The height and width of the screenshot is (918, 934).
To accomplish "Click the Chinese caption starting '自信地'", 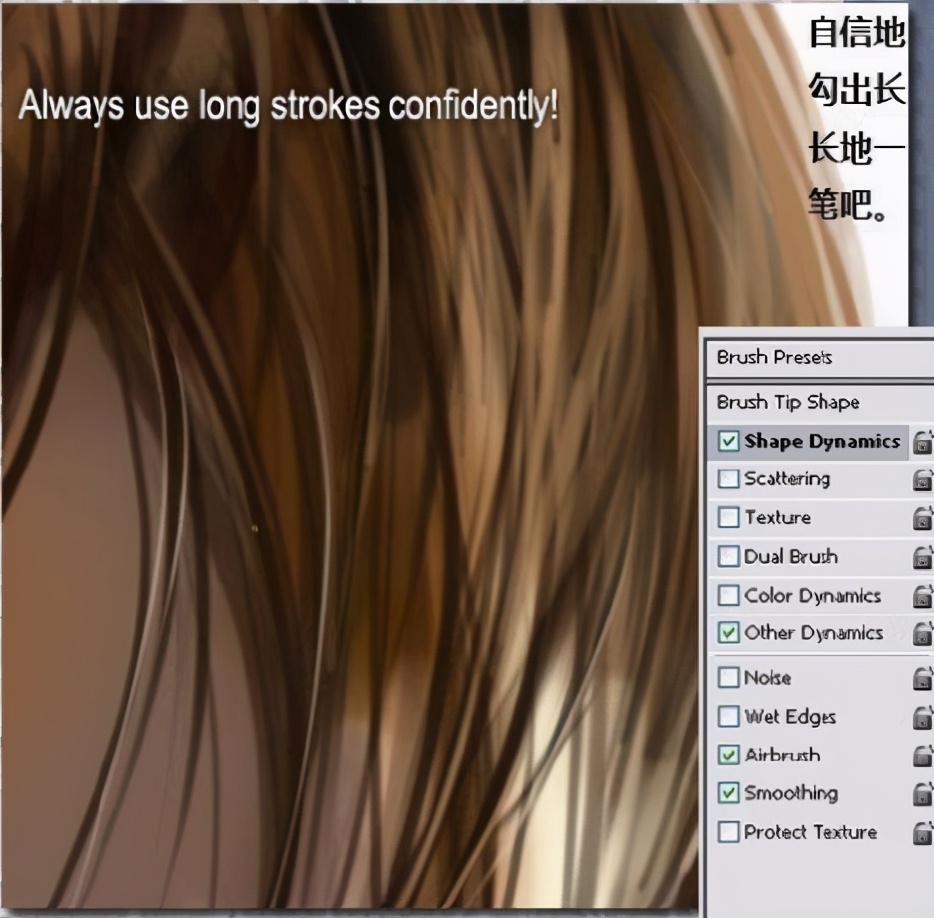I will tap(857, 119).
